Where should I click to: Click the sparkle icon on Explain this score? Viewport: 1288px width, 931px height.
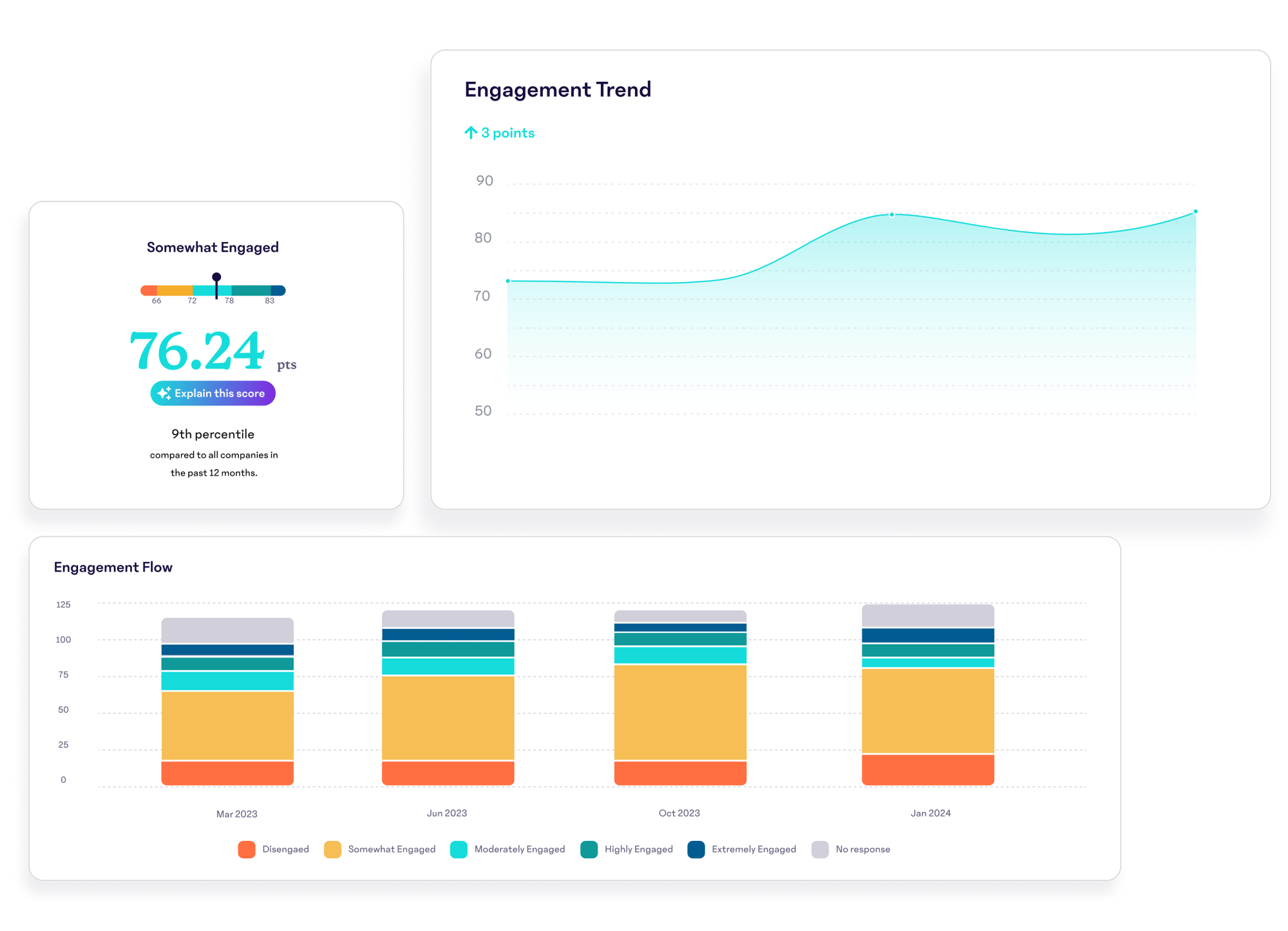click(165, 393)
